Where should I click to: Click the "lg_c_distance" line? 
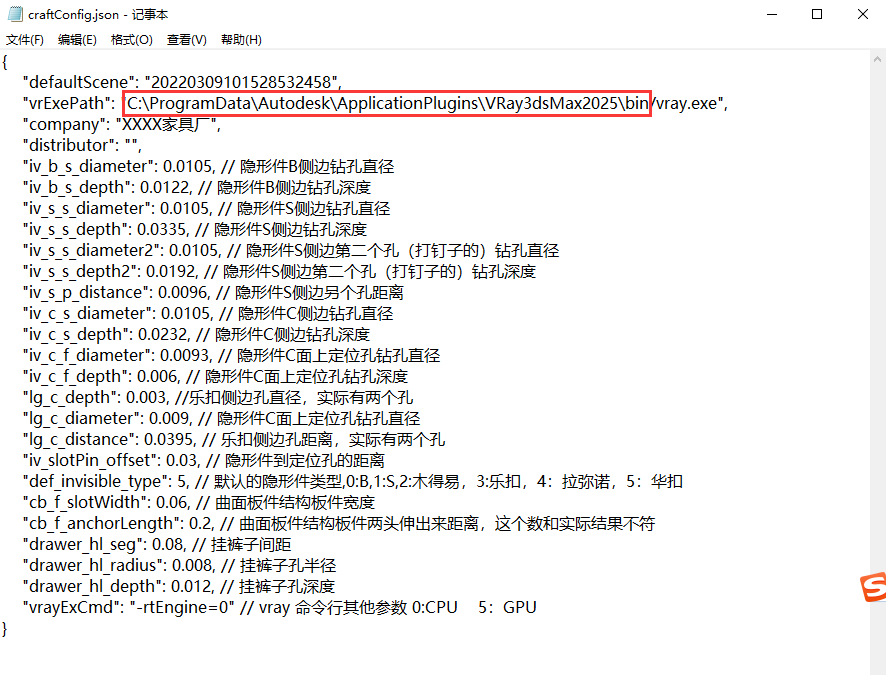click(x=234, y=439)
